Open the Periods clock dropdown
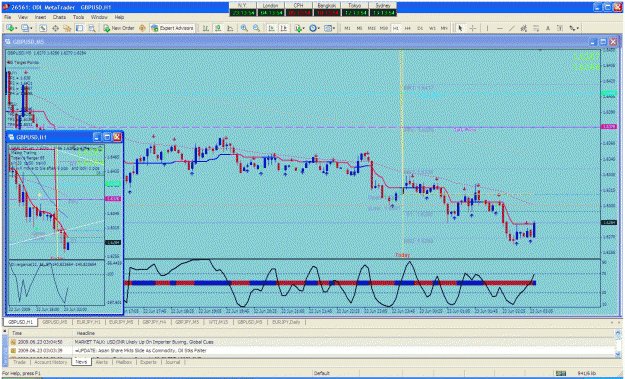The width and height of the screenshot is (625, 379). (x=314, y=28)
